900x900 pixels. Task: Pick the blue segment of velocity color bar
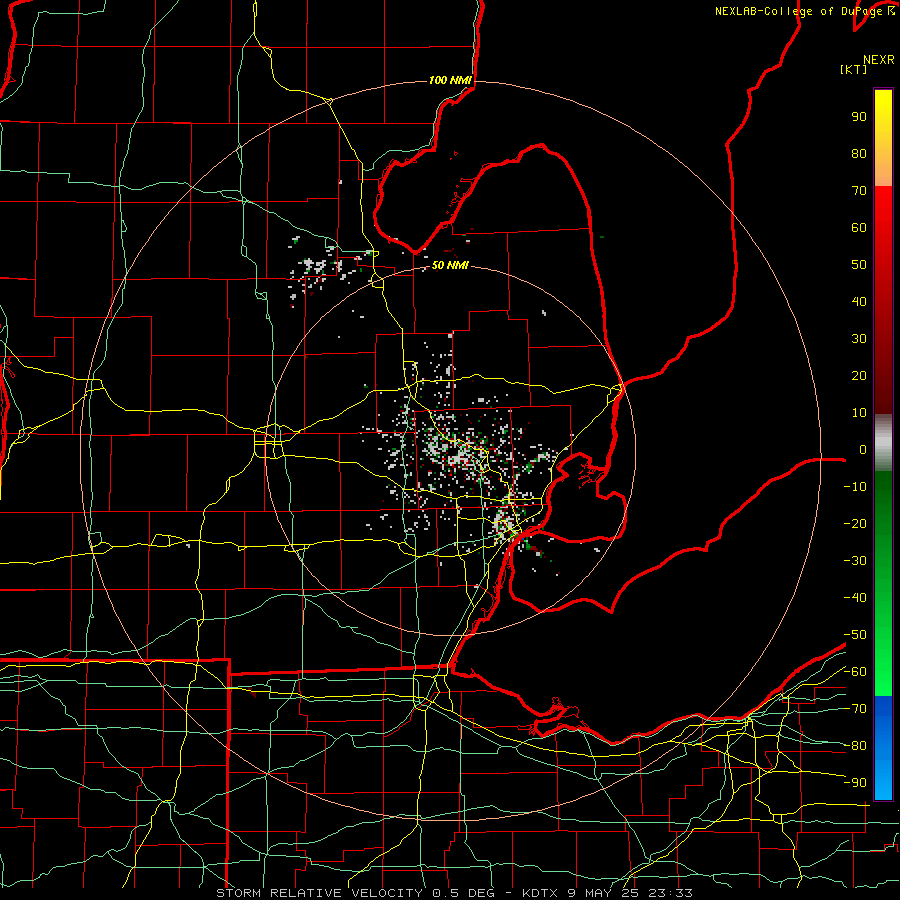pos(883,747)
